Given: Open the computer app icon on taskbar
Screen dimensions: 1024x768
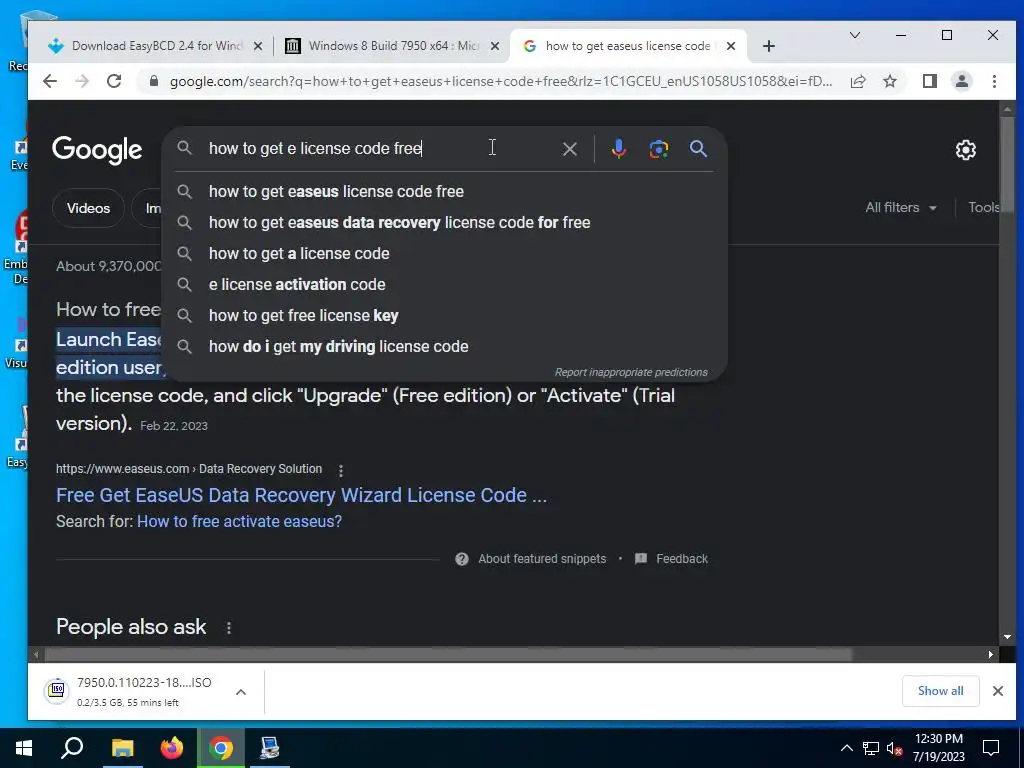Looking at the screenshot, I should (x=270, y=748).
